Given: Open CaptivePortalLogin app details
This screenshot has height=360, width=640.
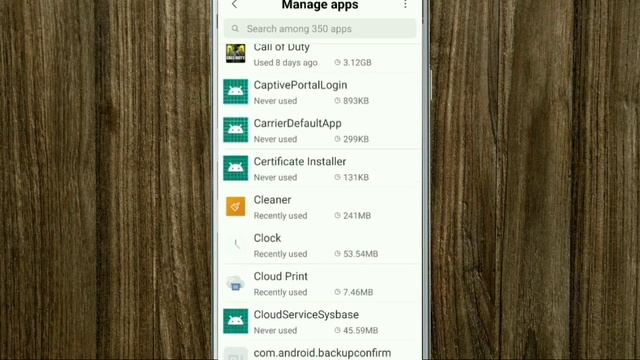Looking at the screenshot, I should click(320, 92).
